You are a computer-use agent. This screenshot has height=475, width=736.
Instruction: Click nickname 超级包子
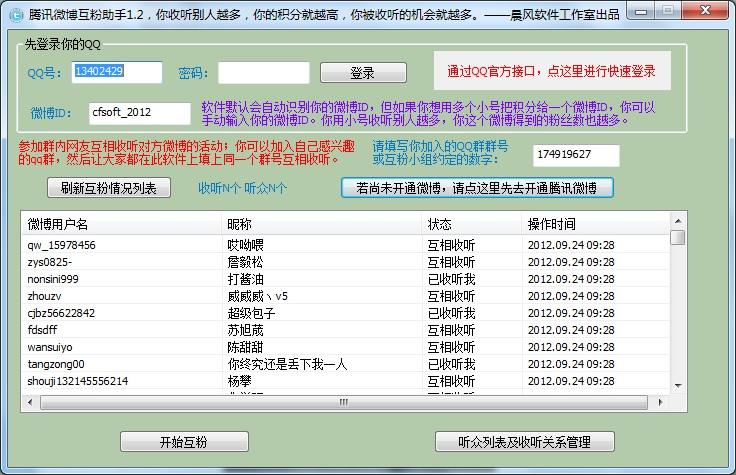(x=251, y=313)
